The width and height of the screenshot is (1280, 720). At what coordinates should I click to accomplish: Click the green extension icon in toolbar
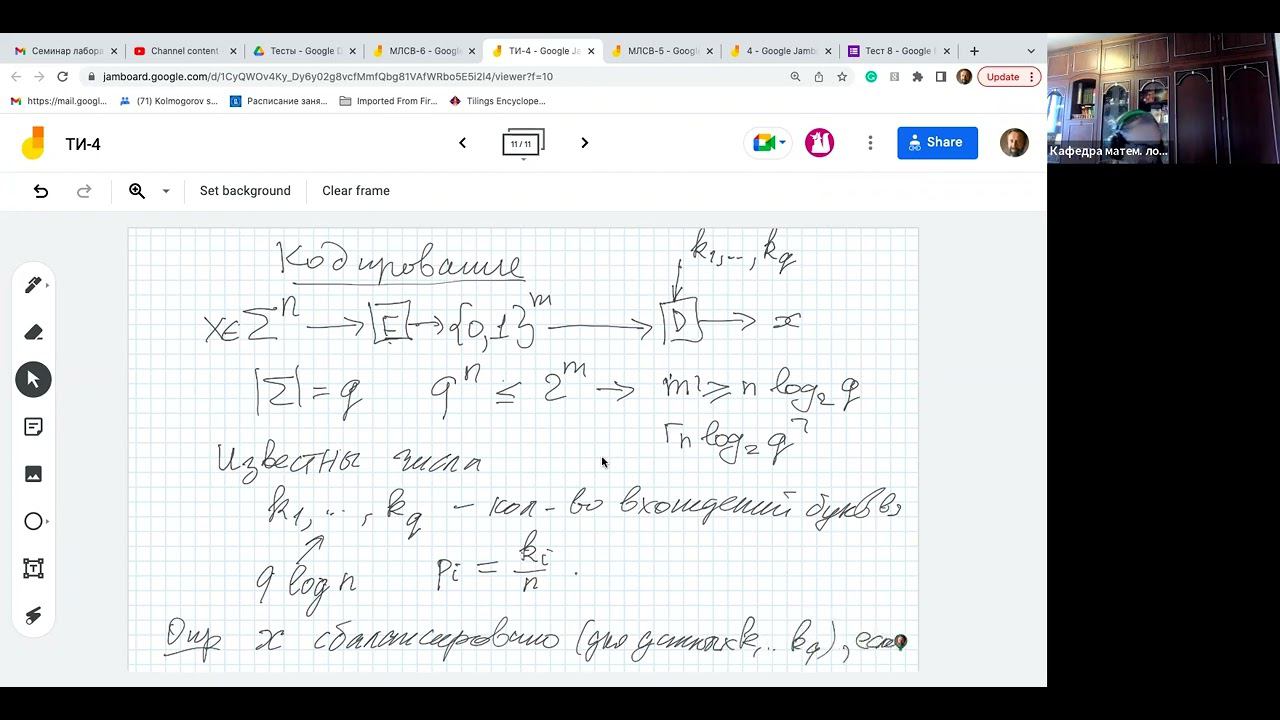click(871, 77)
